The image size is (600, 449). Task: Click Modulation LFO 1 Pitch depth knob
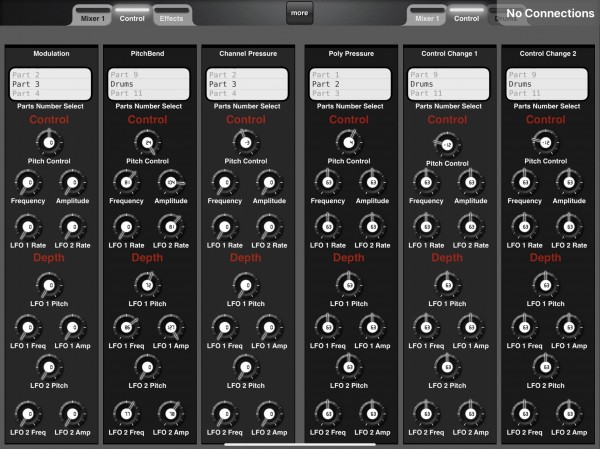point(49,285)
